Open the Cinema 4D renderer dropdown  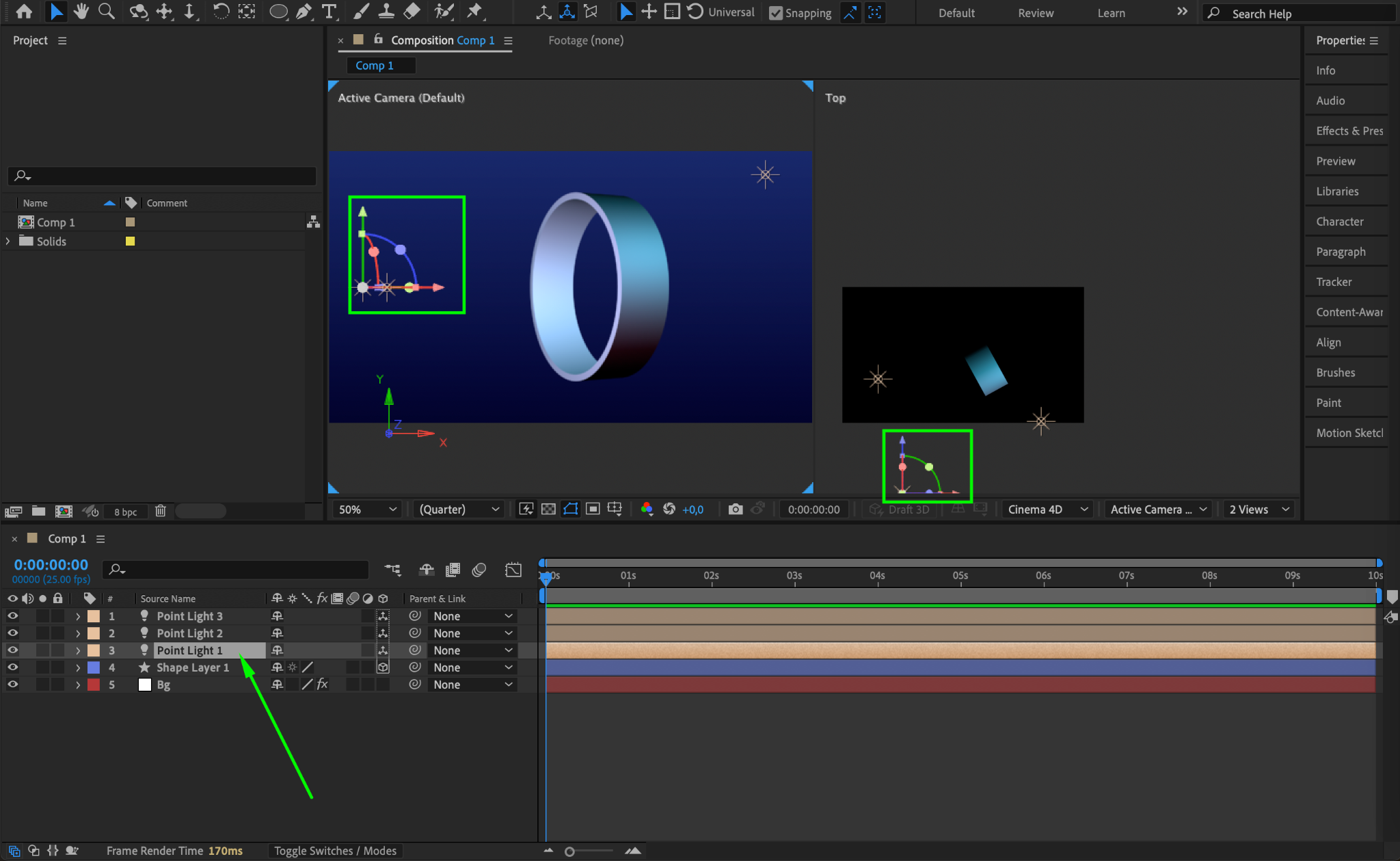1047,509
